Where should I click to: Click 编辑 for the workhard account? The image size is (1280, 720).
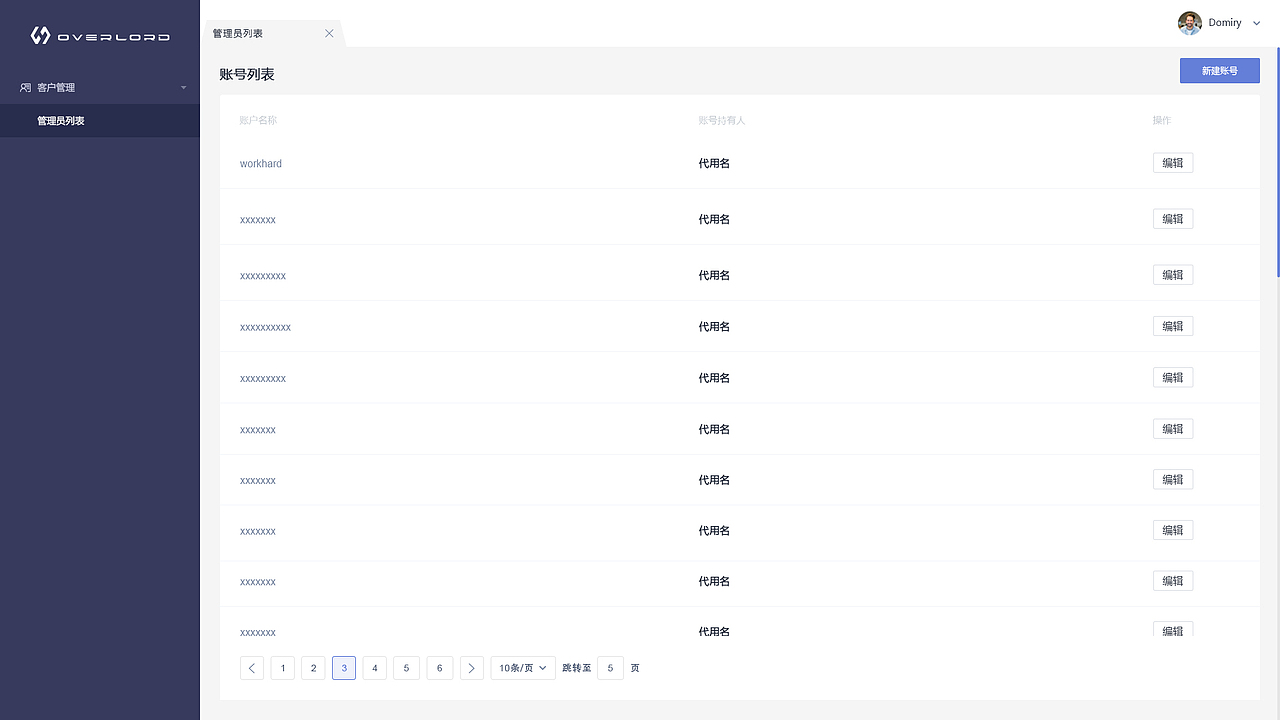[x=1173, y=163]
